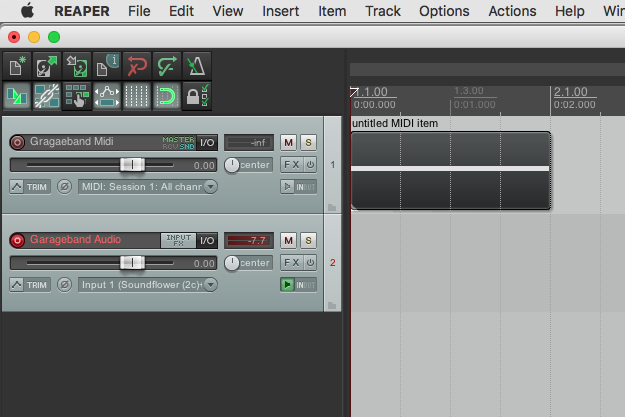
Task: Invert phase on Gragaeband Midi track
Action: 64,187
